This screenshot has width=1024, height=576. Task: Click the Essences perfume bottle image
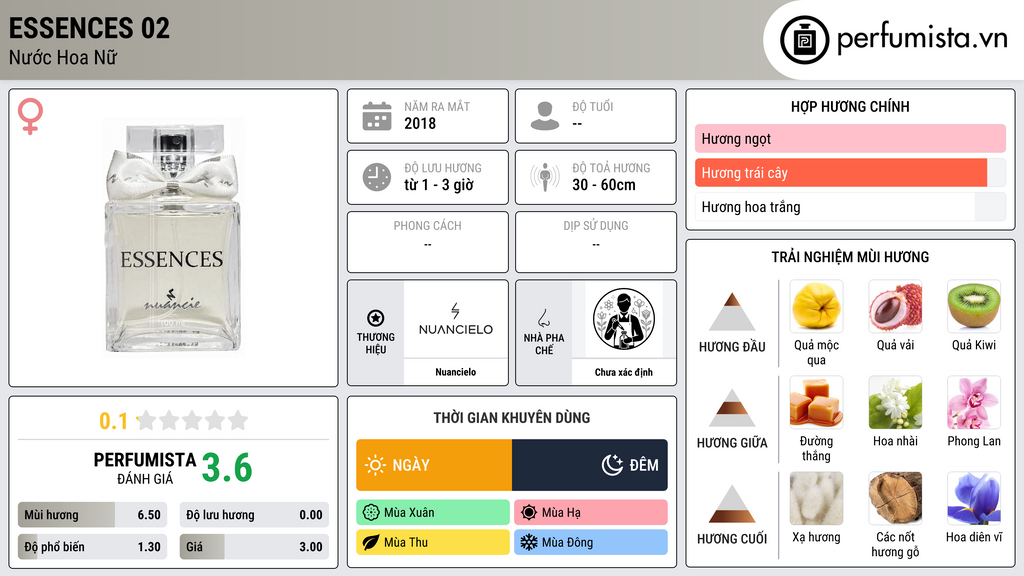174,237
